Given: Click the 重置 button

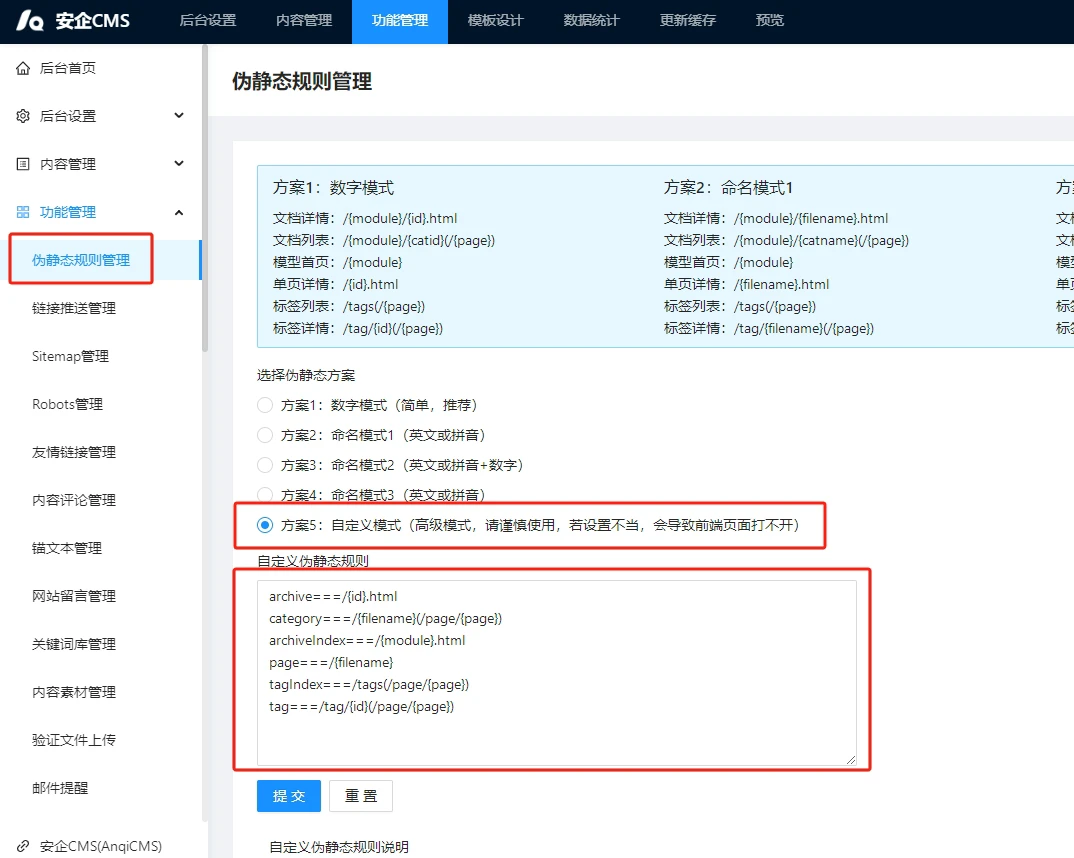Looking at the screenshot, I should click(x=361, y=796).
